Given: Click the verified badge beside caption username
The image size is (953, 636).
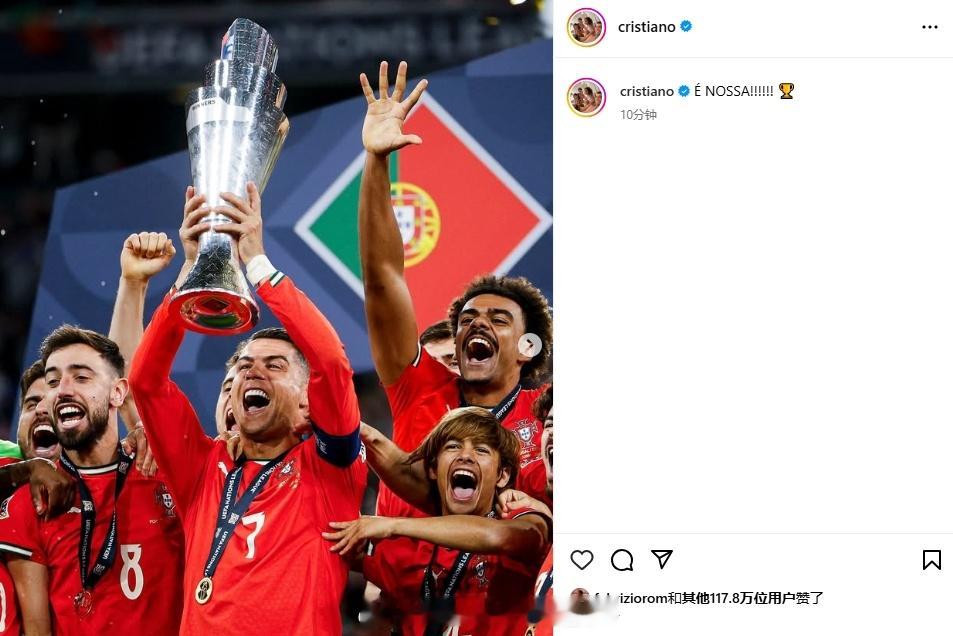Looking at the screenshot, I should pyautogui.click(x=684, y=91).
